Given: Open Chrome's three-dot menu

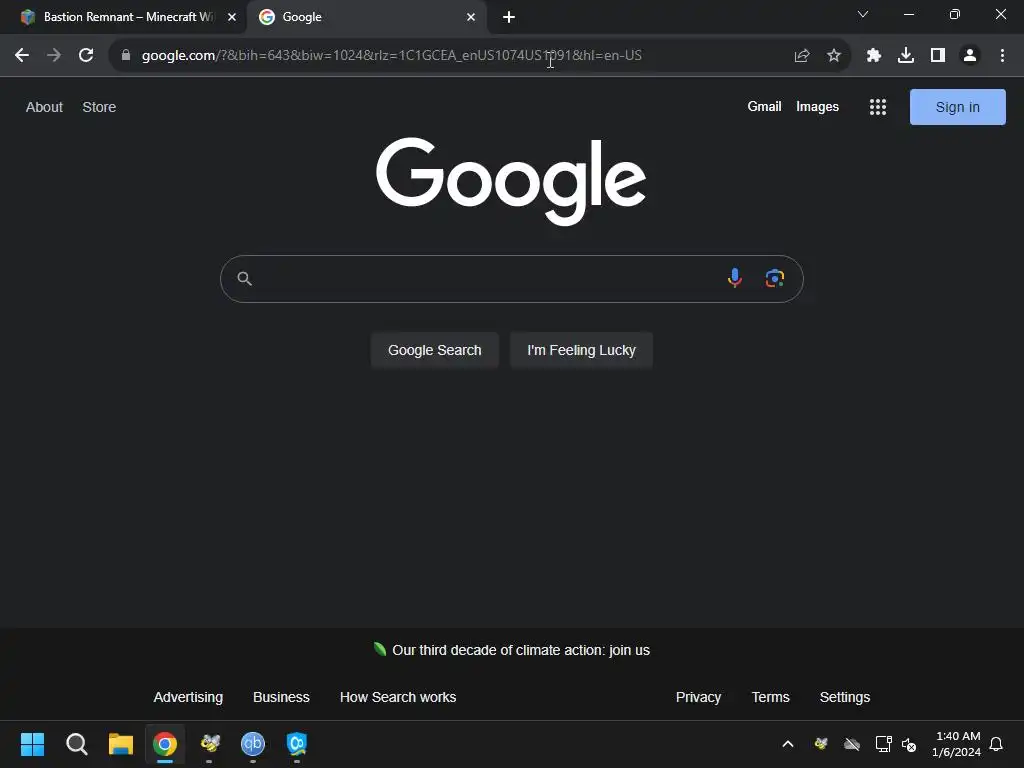Looking at the screenshot, I should [1002, 56].
